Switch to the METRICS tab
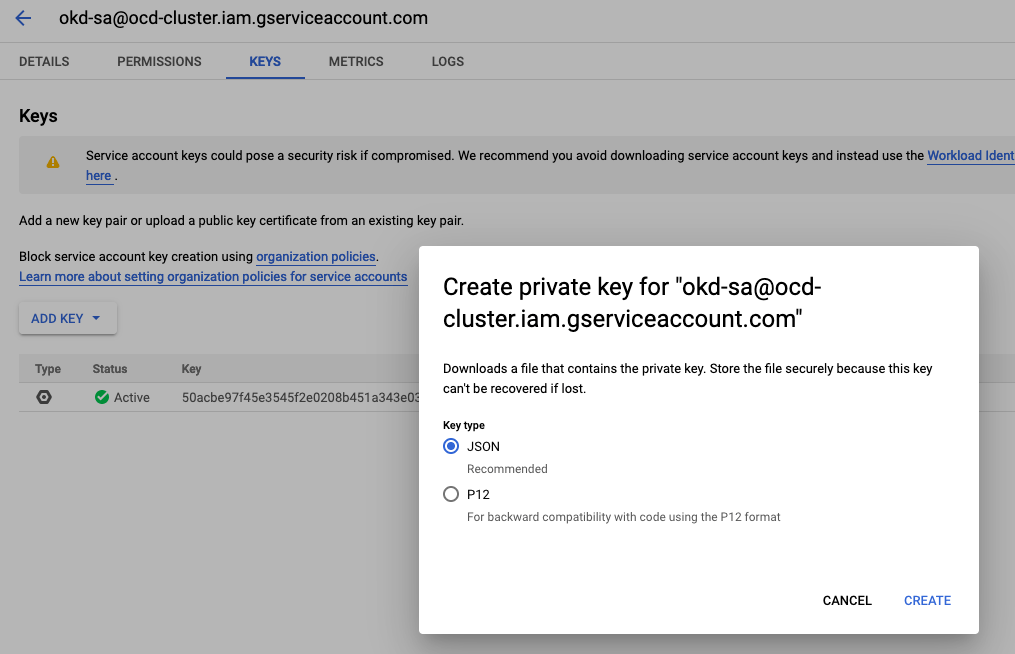This screenshot has width=1015, height=654. (356, 62)
